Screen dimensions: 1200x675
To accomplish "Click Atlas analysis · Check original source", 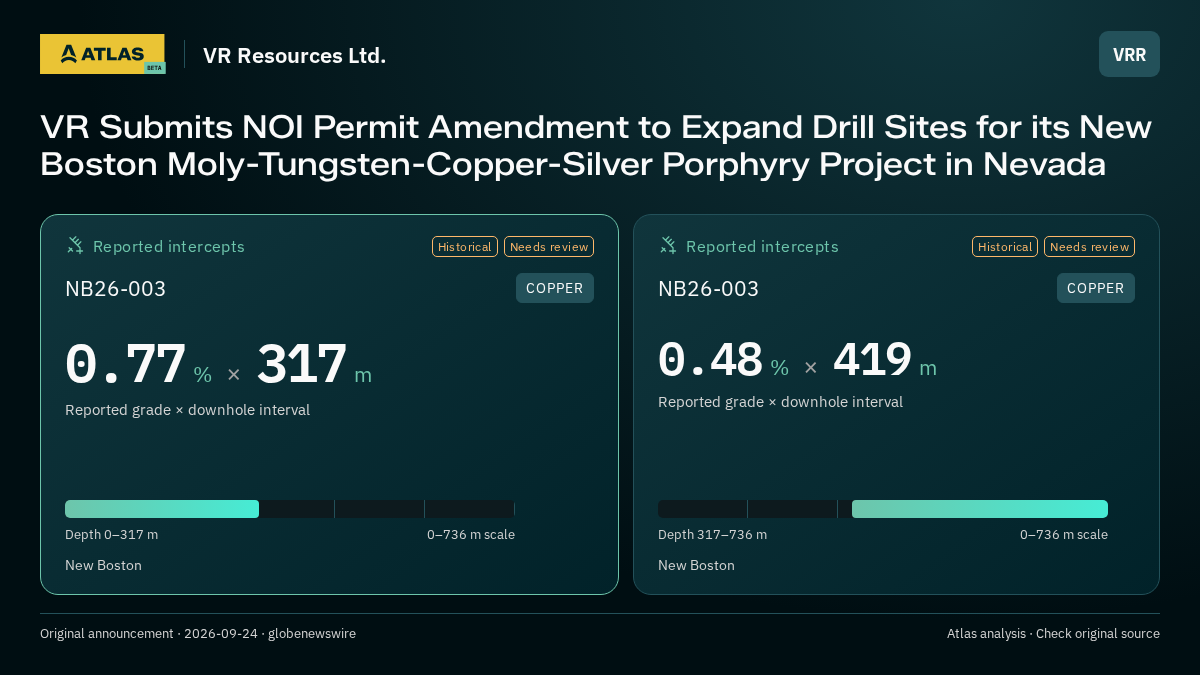I will (1053, 634).
